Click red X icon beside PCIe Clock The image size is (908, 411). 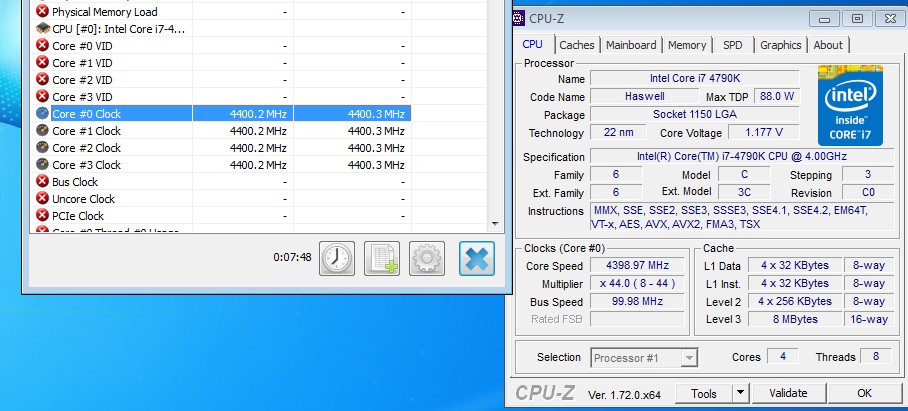click(42, 215)
